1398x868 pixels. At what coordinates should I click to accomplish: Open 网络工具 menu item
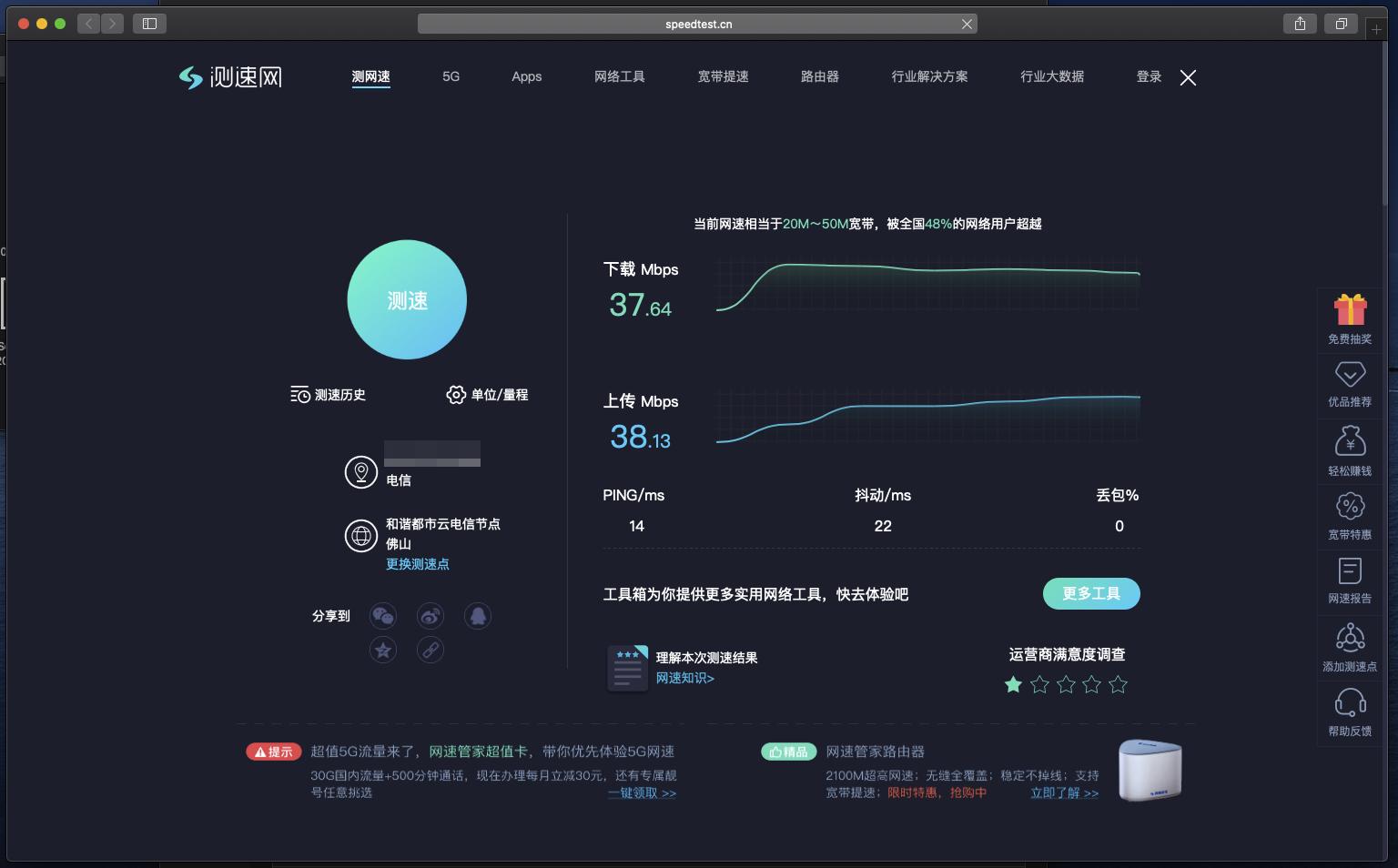(619, 76)
